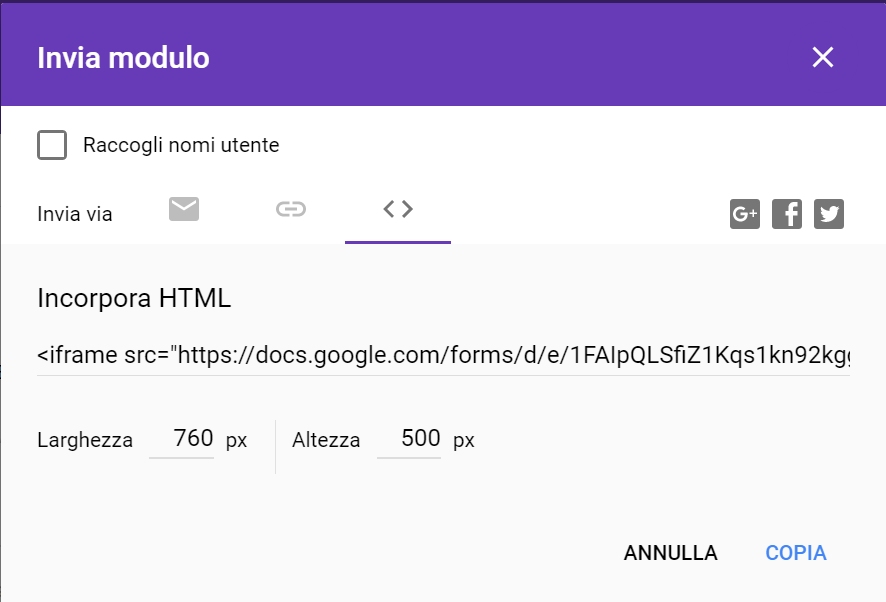Click the Altezza height value 500
886x602 pixels.
coord(420,438)
